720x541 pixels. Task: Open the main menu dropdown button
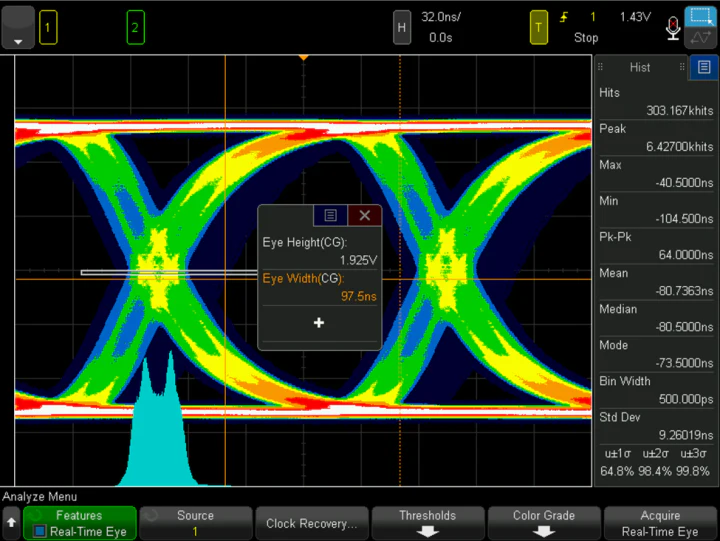(x=18, y=28)
